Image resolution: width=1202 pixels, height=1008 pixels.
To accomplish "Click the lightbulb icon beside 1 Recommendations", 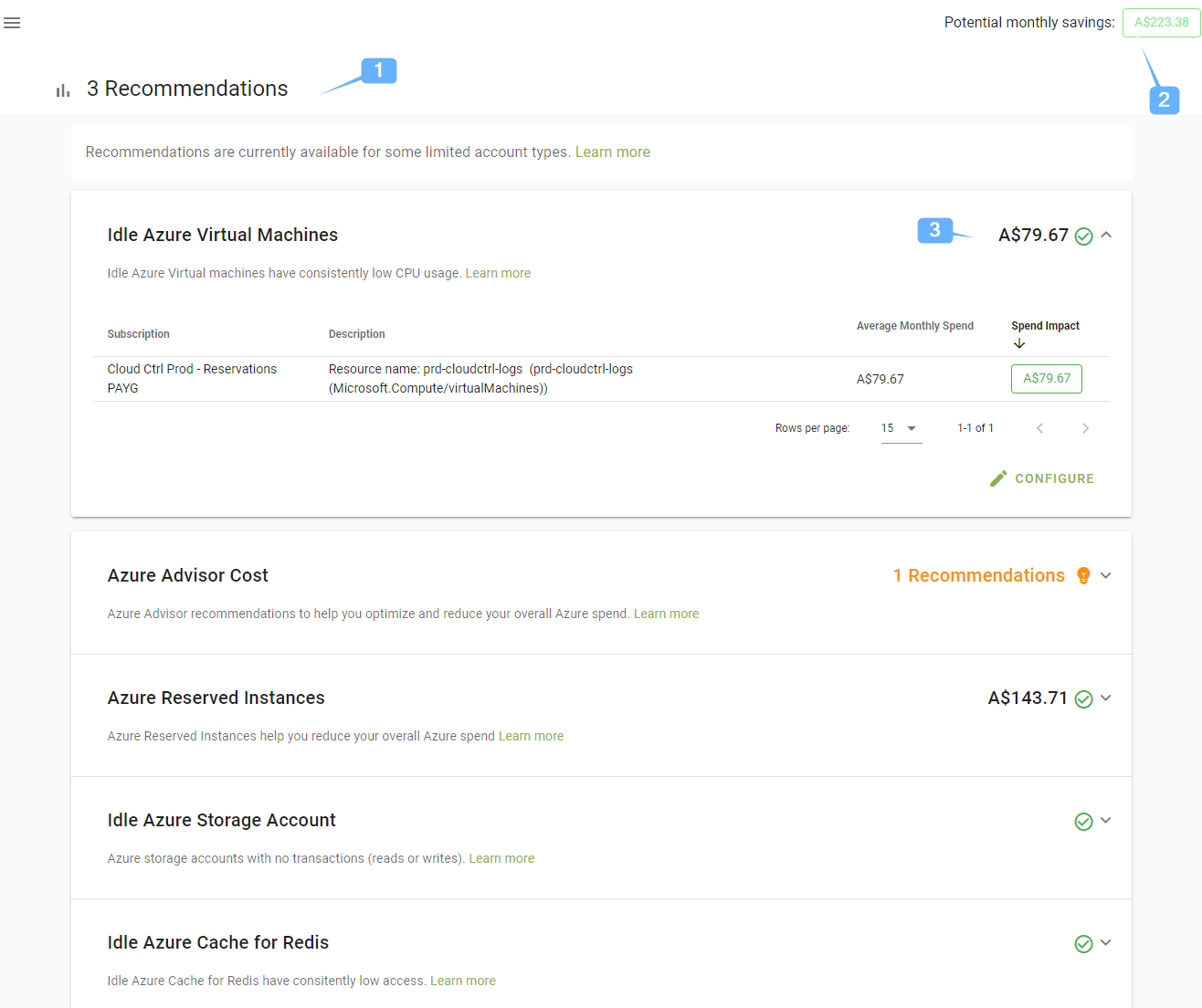I will point(1083,575).
